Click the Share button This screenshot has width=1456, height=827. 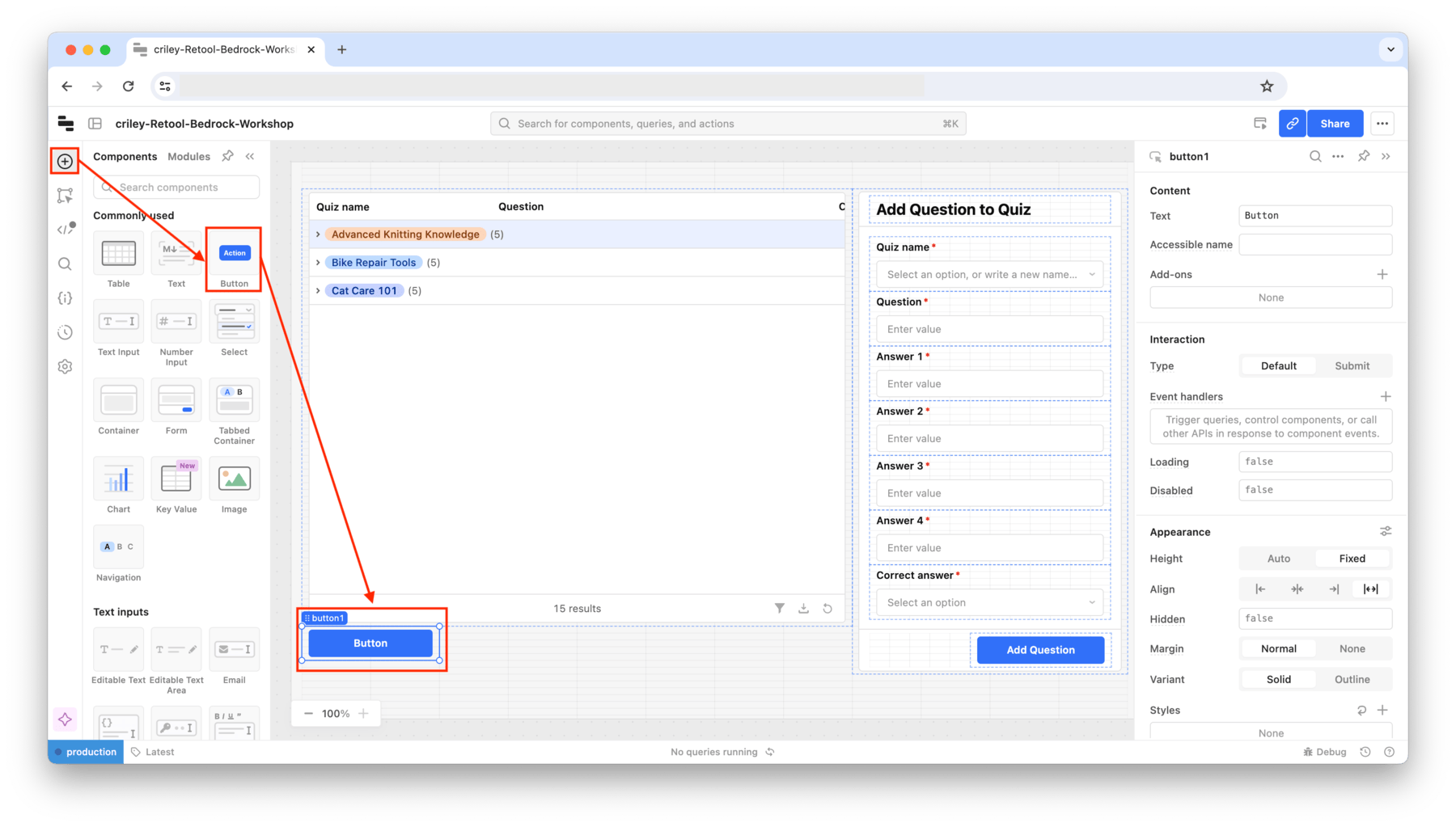1335,124
